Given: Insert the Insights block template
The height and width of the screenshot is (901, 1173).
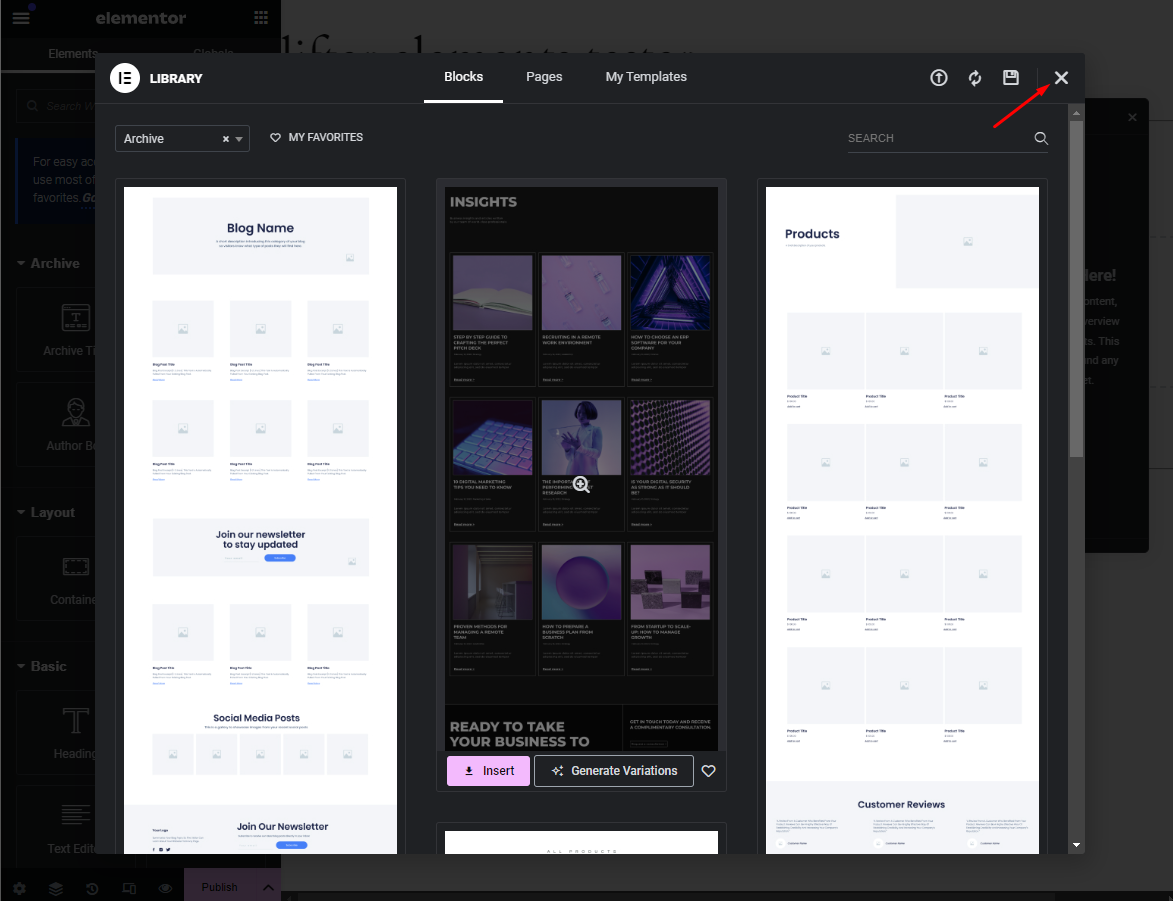Looking at the screenshot, I should [x=487, y=770].
